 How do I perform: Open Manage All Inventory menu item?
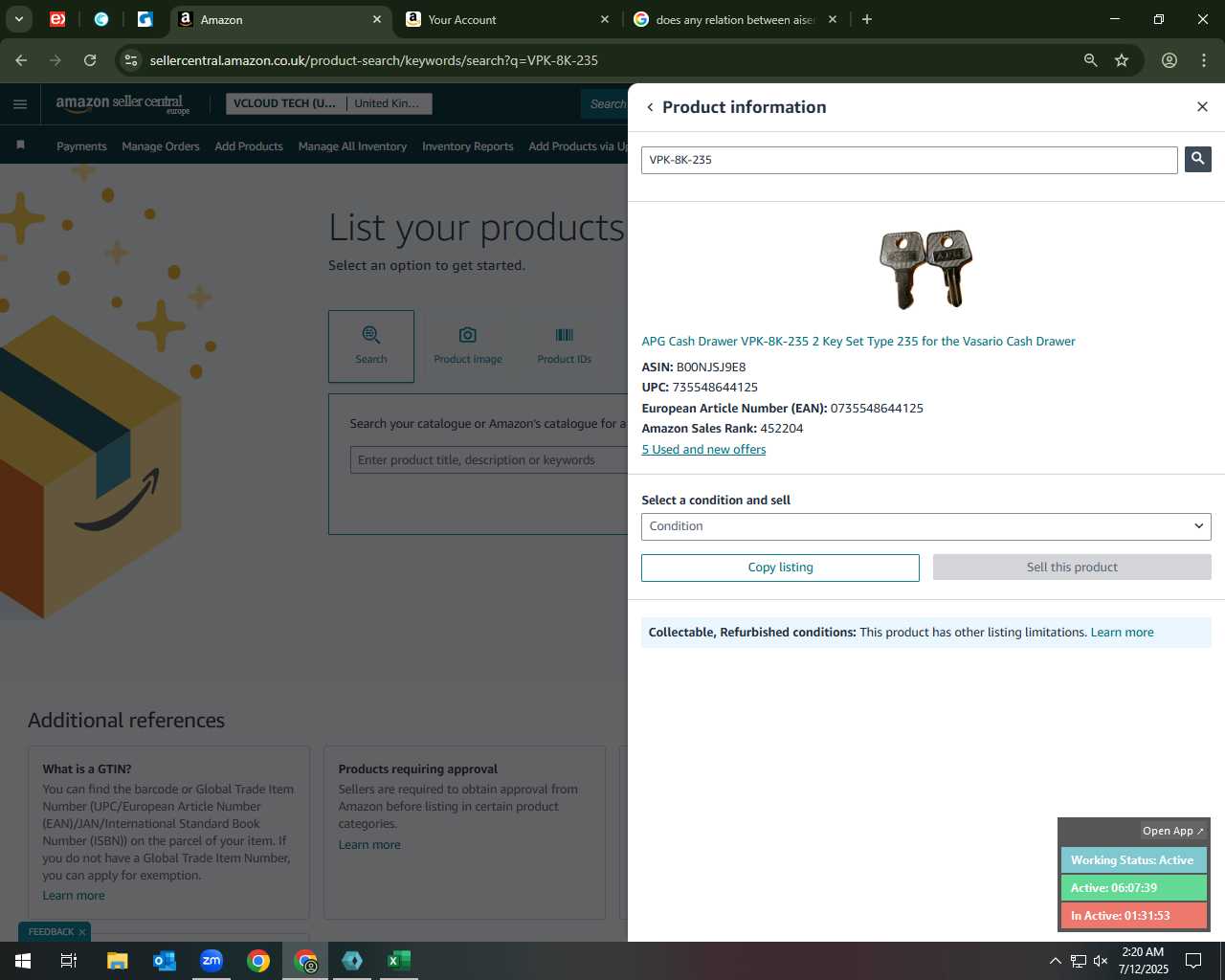(x=352, y=146)
